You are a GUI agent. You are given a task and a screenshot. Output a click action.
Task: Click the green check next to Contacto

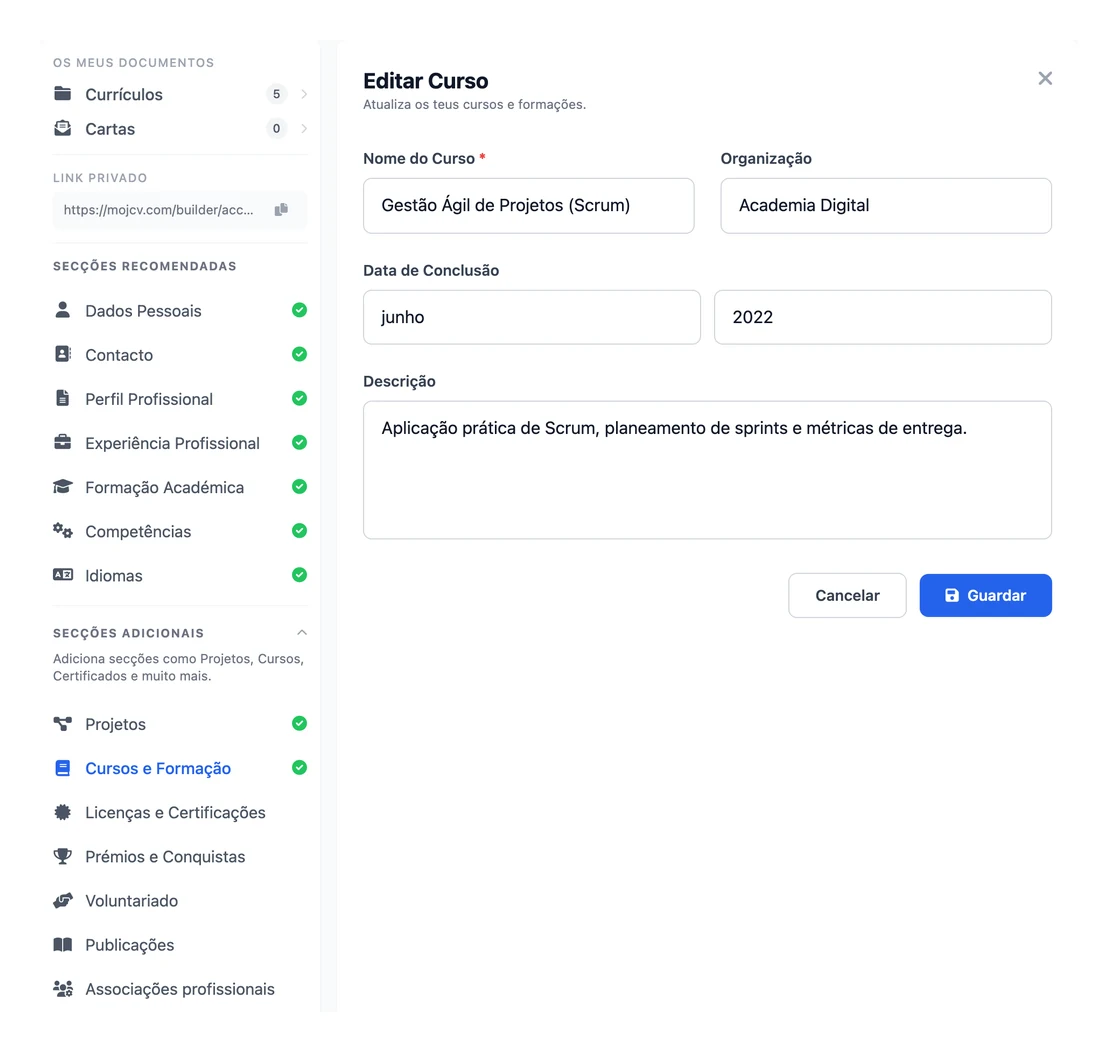tap(299, 354)
